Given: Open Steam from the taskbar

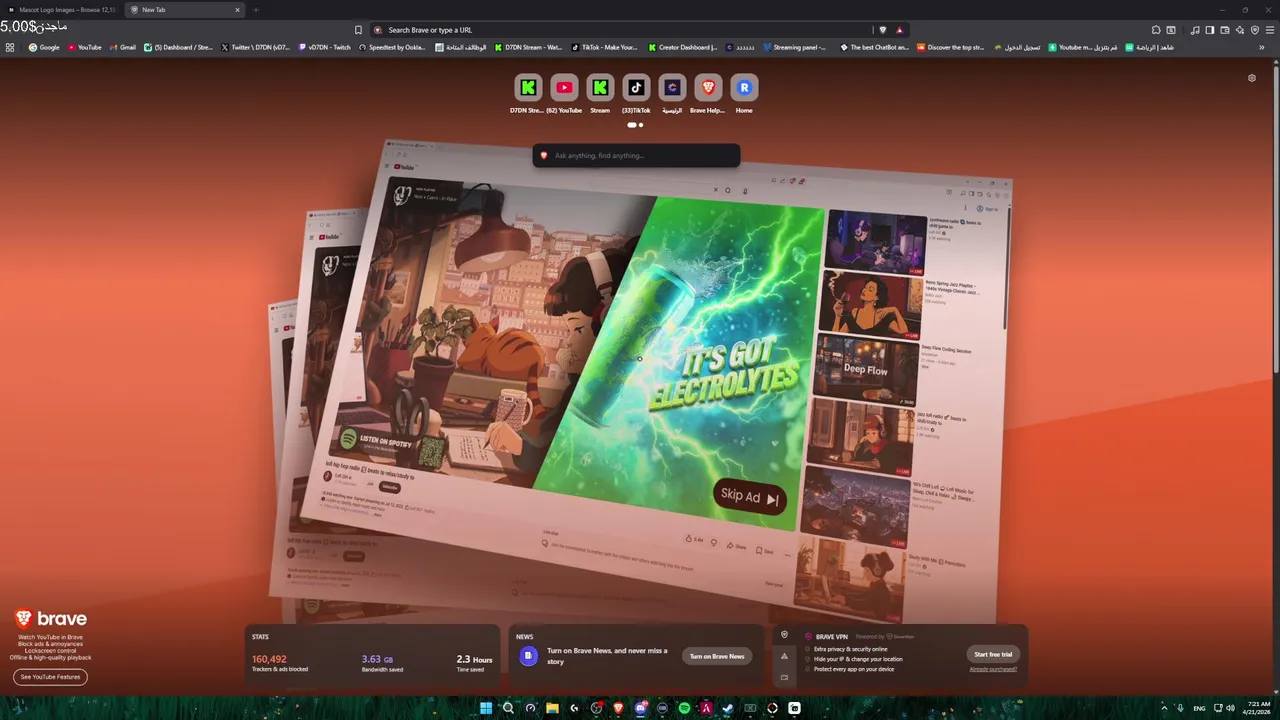Looking at the screenshot, I should pyautogui.click(x=728, y=708).
